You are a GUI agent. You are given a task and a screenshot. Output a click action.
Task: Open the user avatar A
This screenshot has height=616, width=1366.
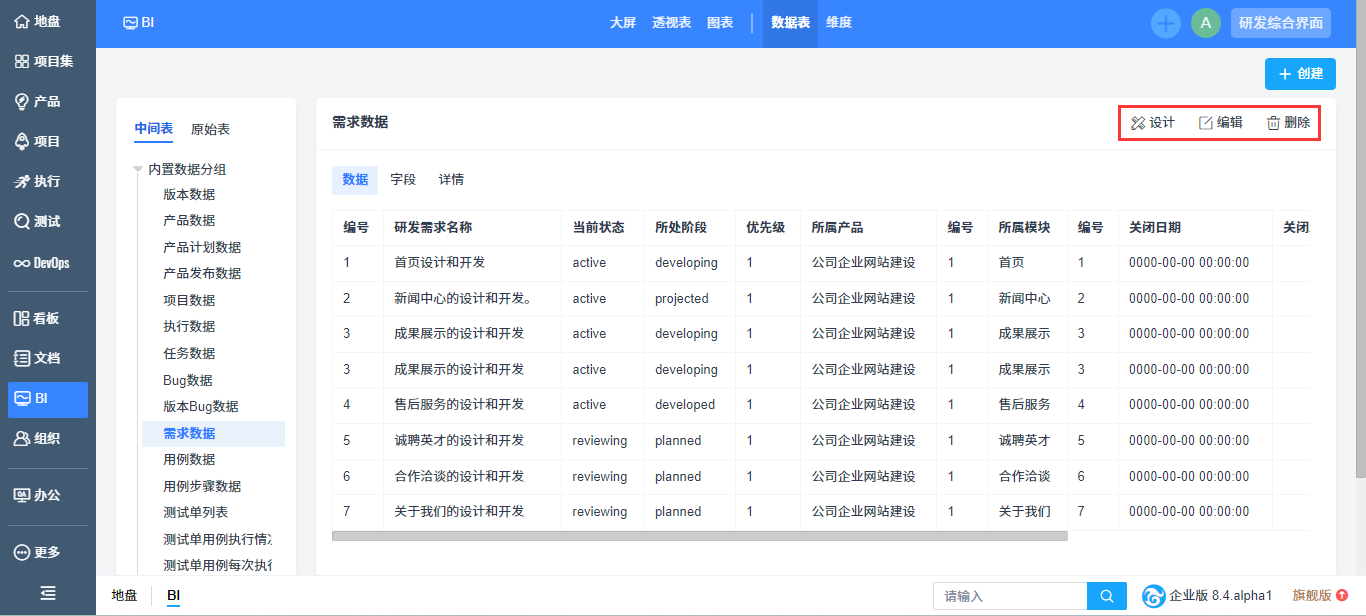pyautogui.click(x=1206, y=23)
